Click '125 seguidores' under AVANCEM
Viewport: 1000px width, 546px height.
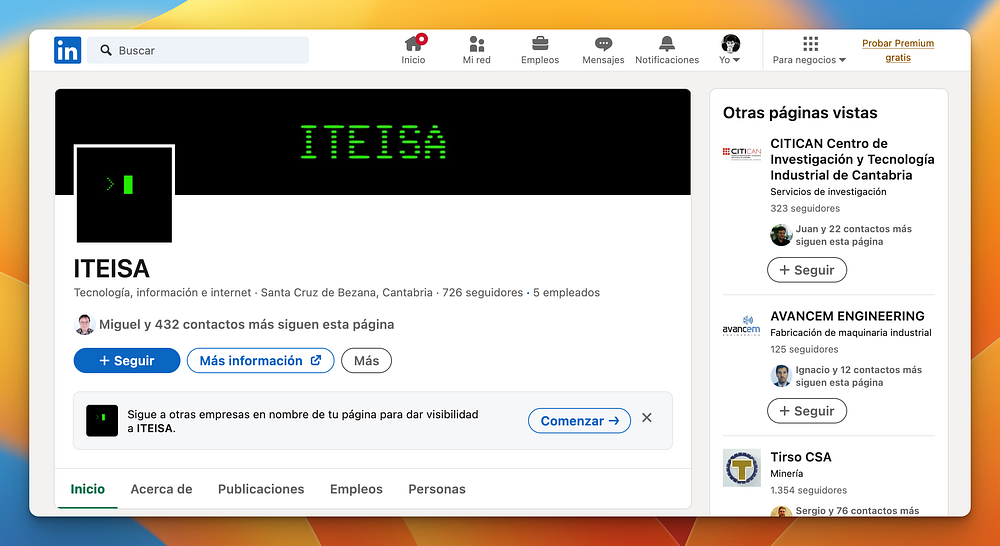coord(804,350)
